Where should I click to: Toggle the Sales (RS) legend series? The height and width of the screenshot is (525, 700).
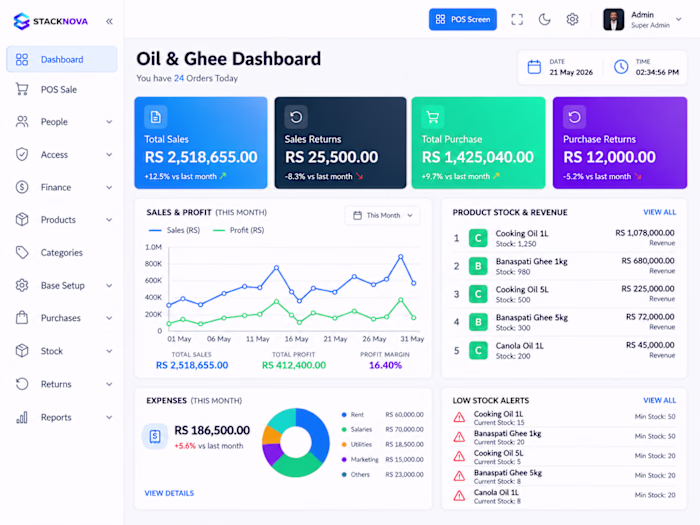174,230
